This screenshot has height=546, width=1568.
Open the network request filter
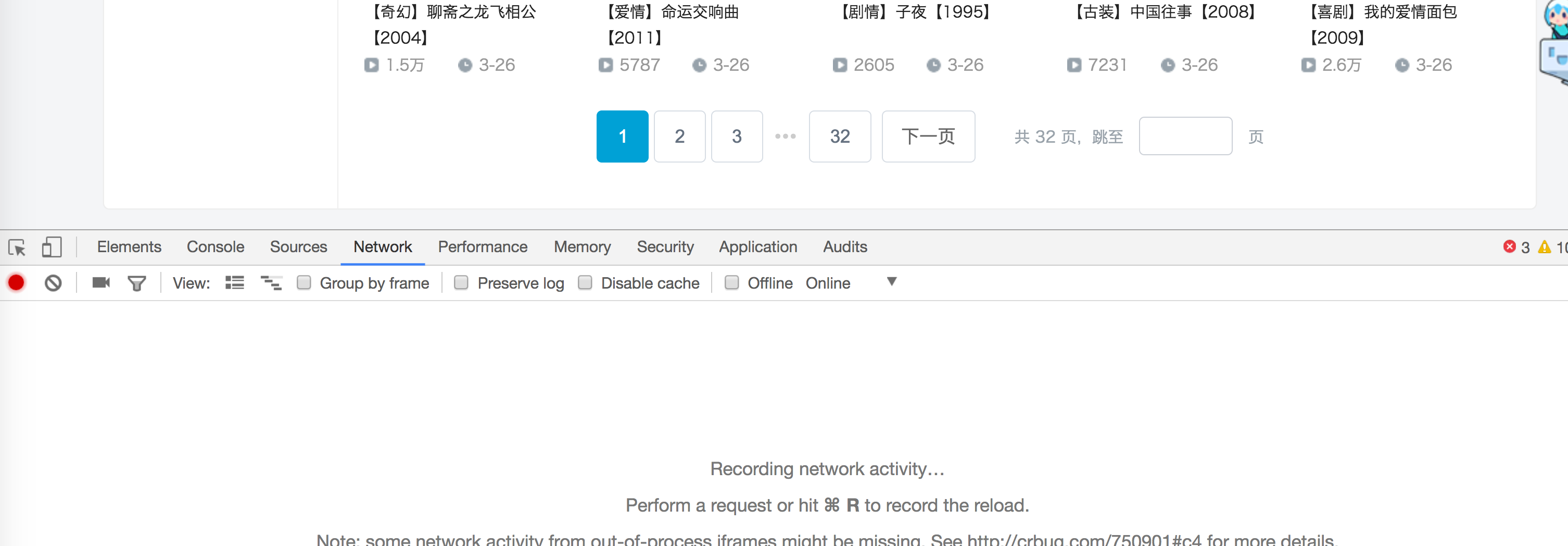point(136,282)
